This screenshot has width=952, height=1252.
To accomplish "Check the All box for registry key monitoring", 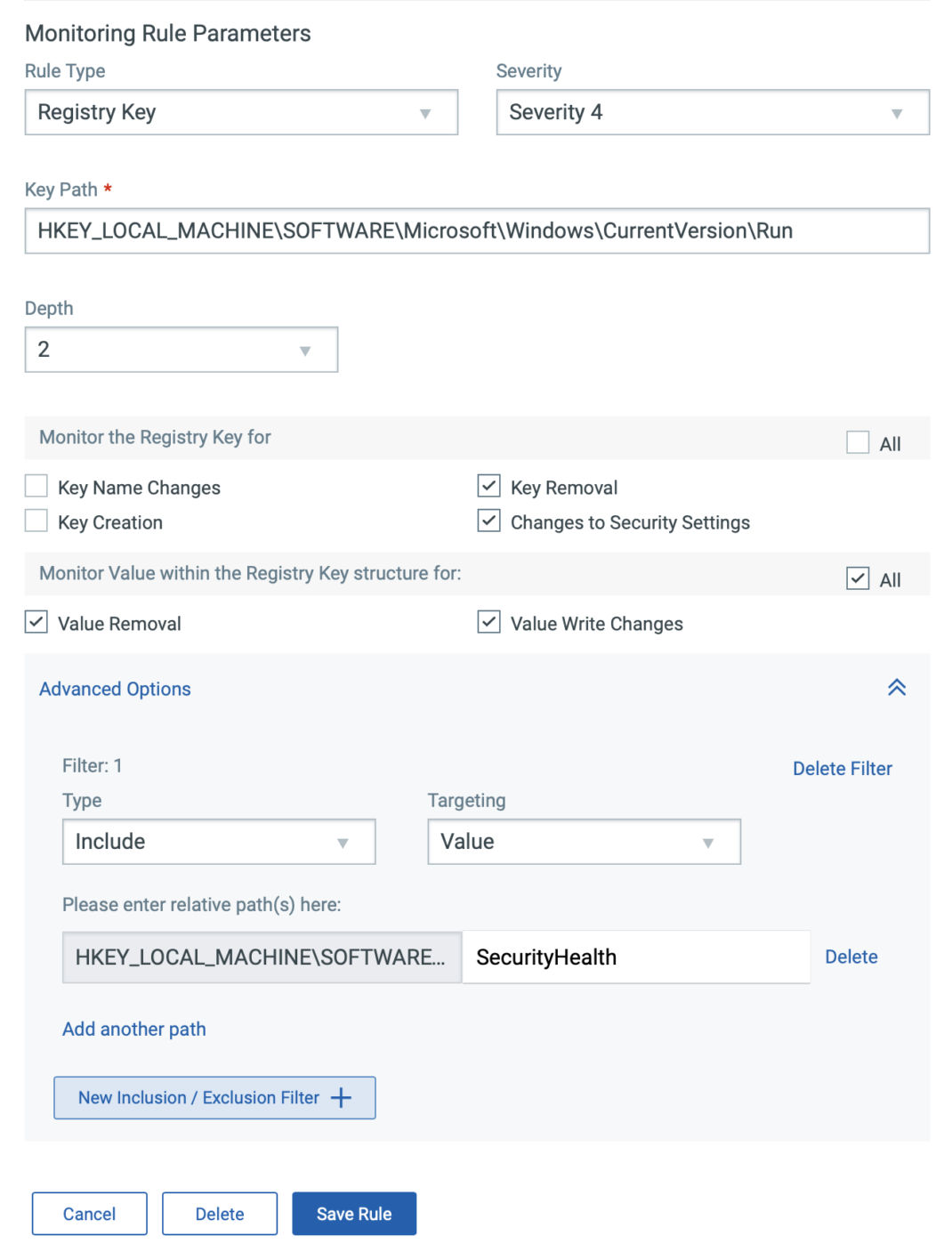I will 859,440.
